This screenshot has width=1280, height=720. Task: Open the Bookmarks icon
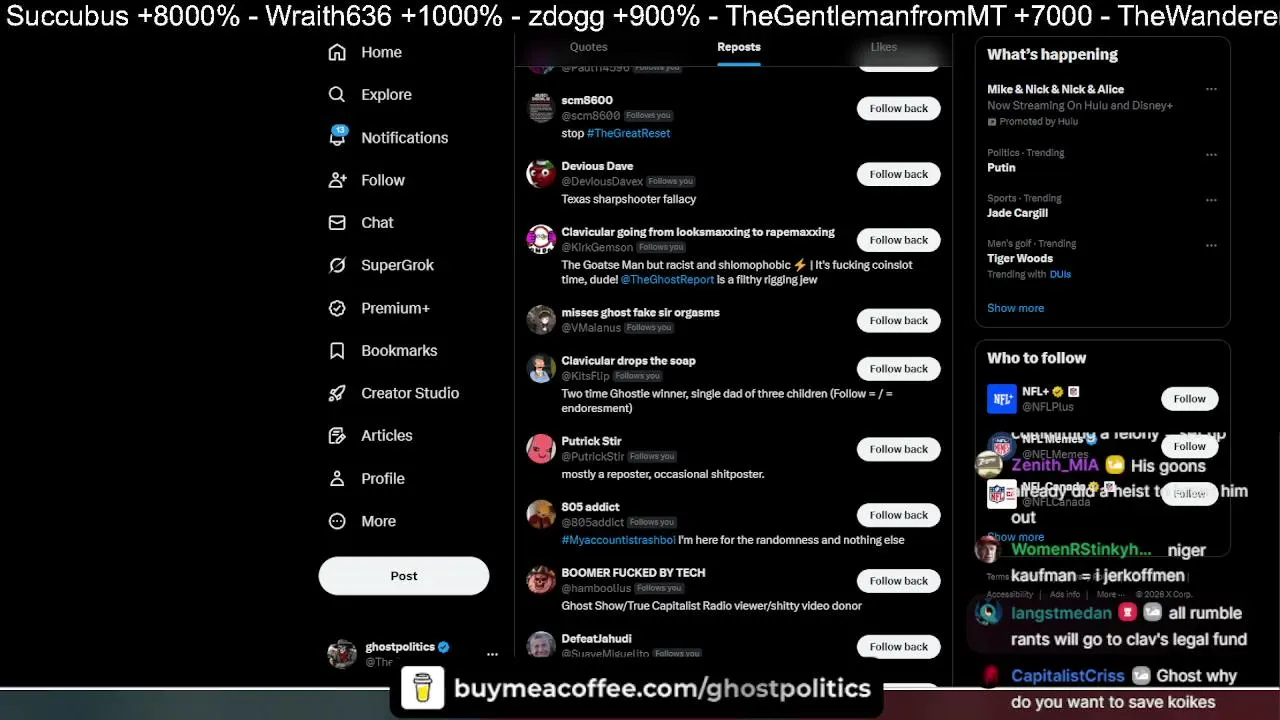coord(337,350)
